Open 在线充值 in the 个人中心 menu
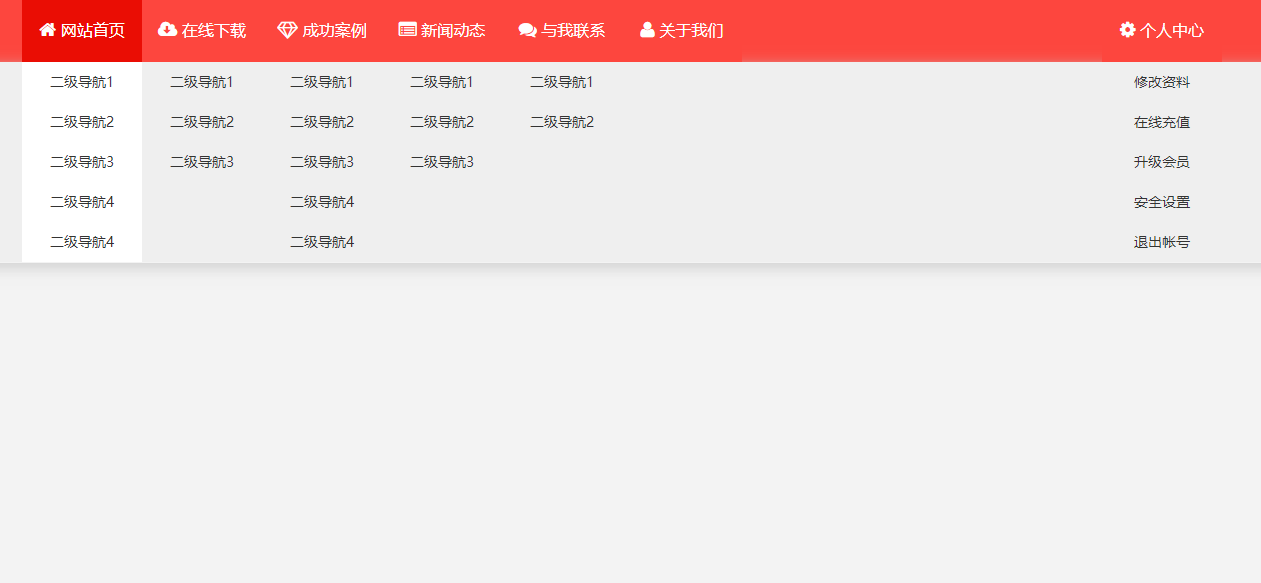Screen dimensions: 1261x583 point(1162,122)
